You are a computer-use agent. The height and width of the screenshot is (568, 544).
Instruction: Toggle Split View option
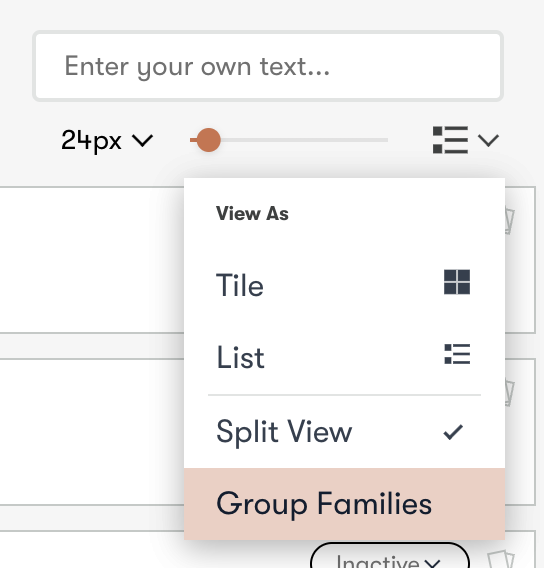[344, 432]
